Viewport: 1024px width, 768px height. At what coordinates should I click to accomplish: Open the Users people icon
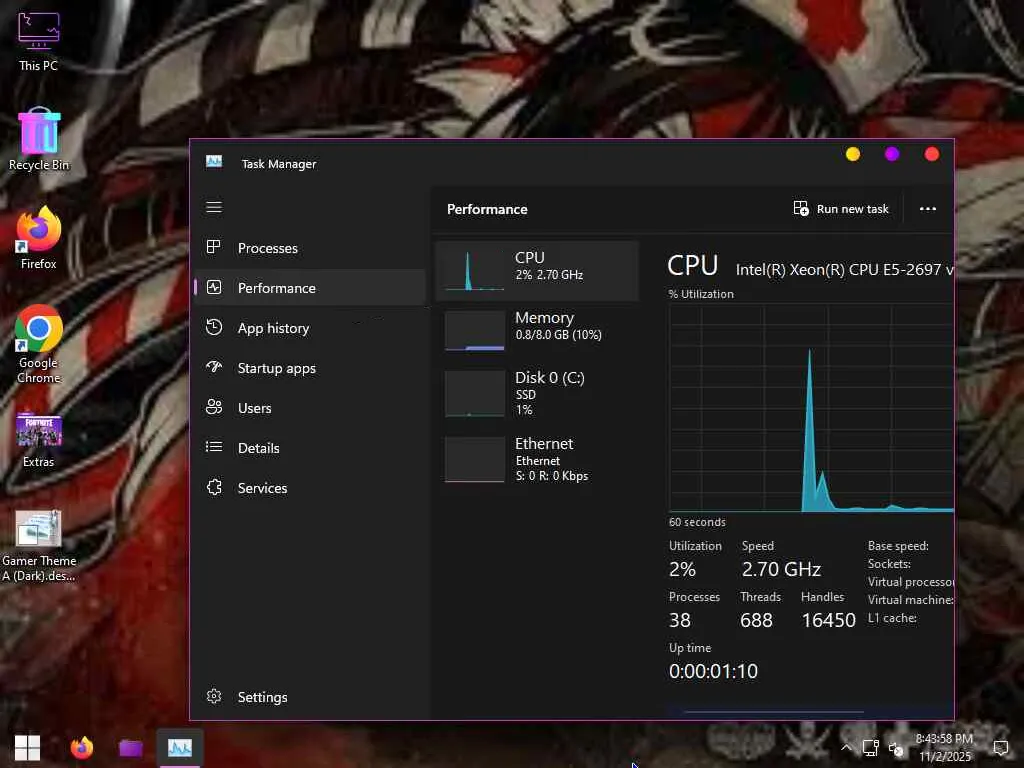pos(214,408)
